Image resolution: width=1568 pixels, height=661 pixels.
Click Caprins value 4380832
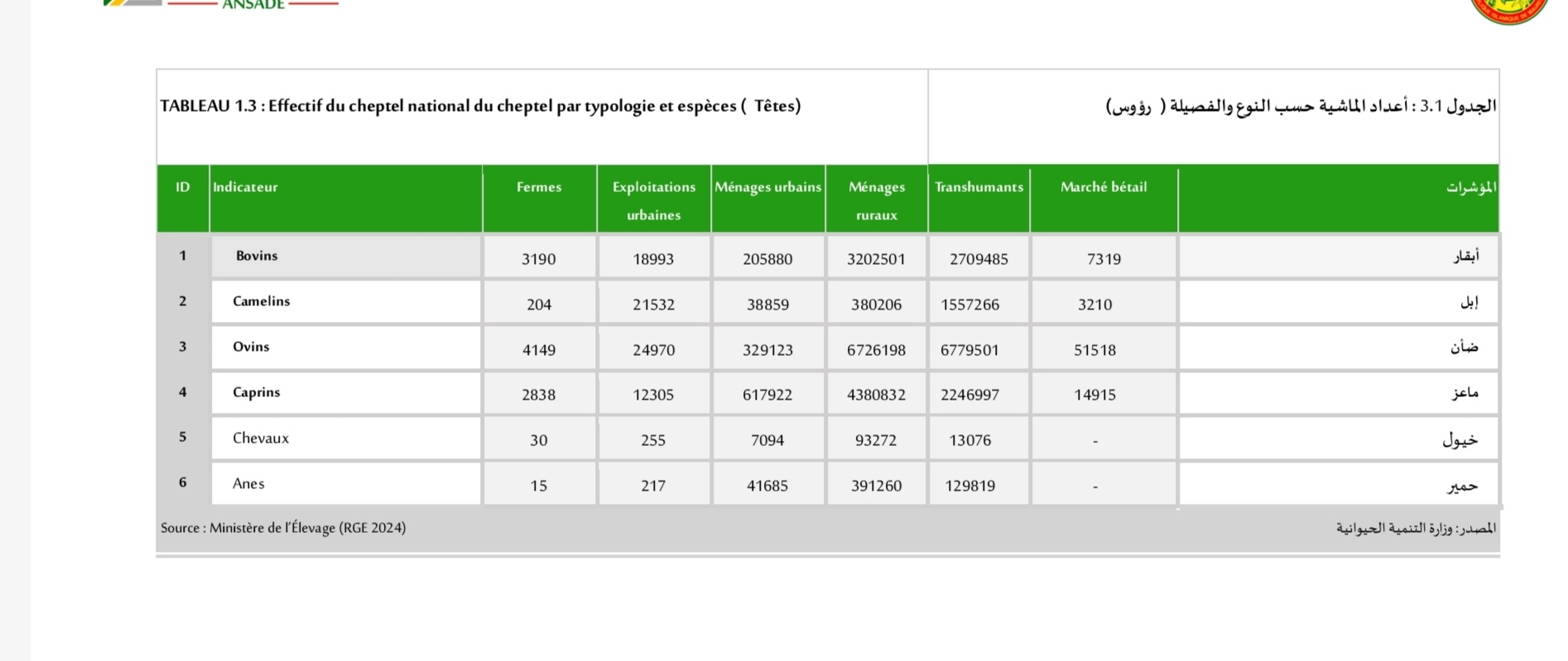tap(876, 395)
